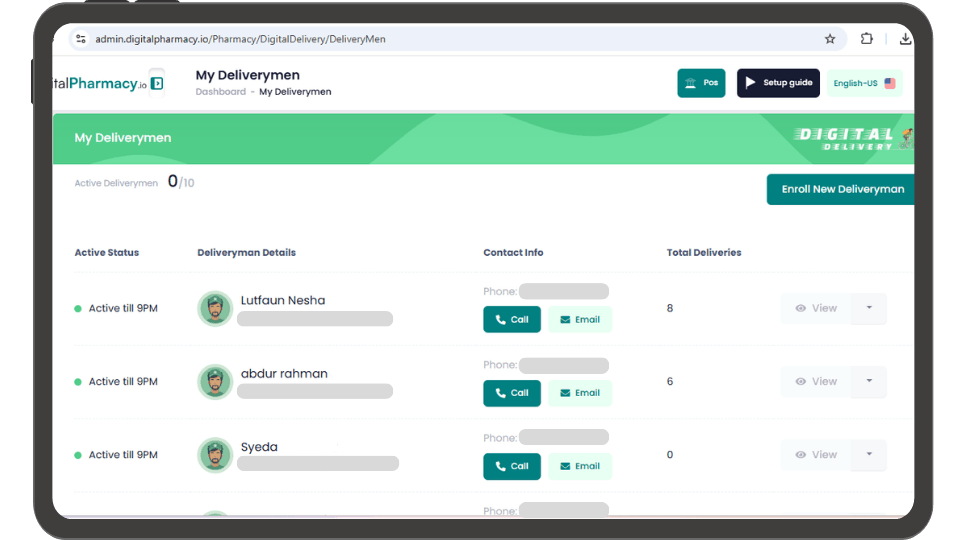Bookmark this page with the star icon
This screenshot has height=540, width=960.
click(830, 39)
